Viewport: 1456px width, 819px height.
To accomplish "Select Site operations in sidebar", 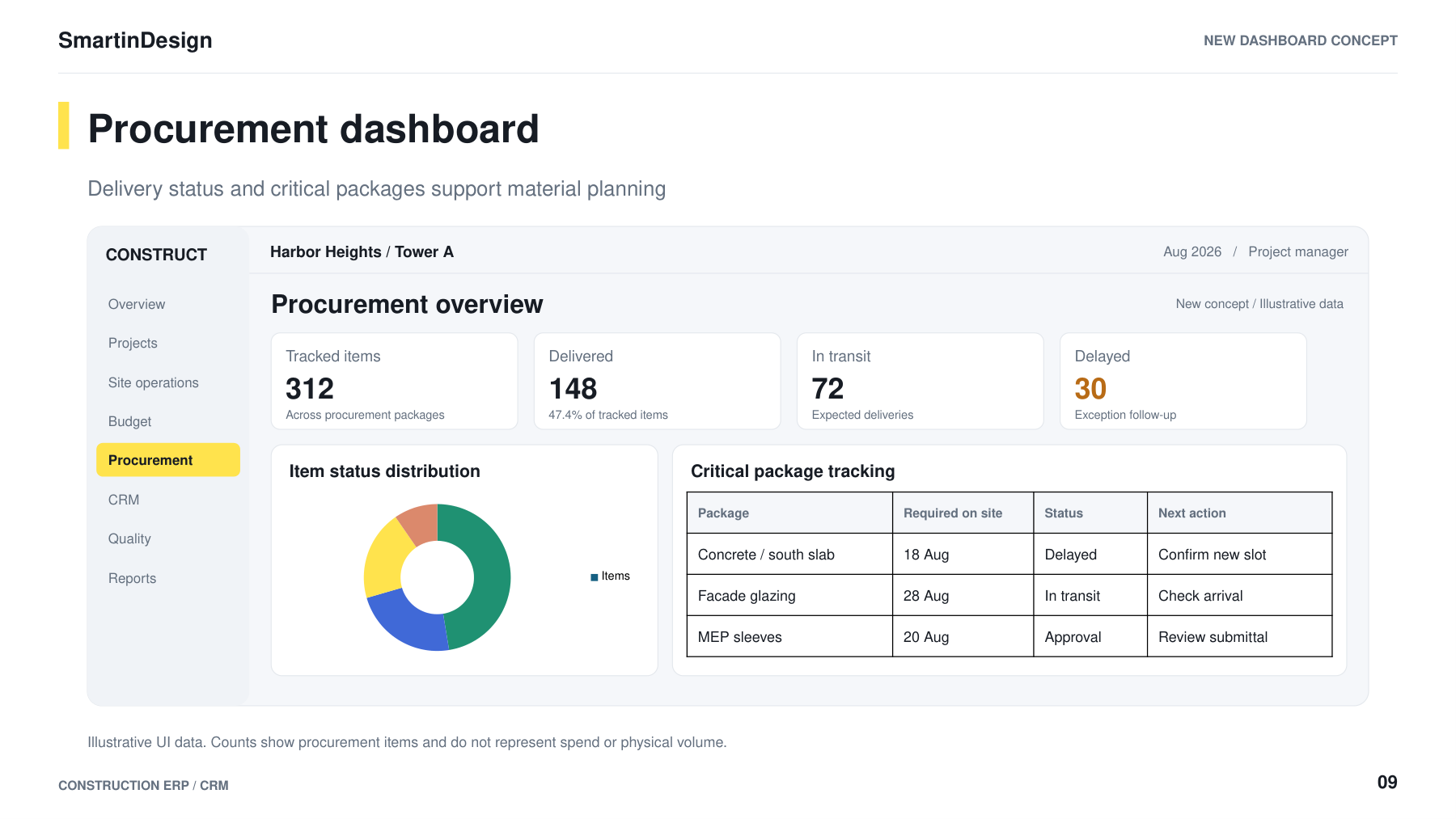I will (154, 382).
